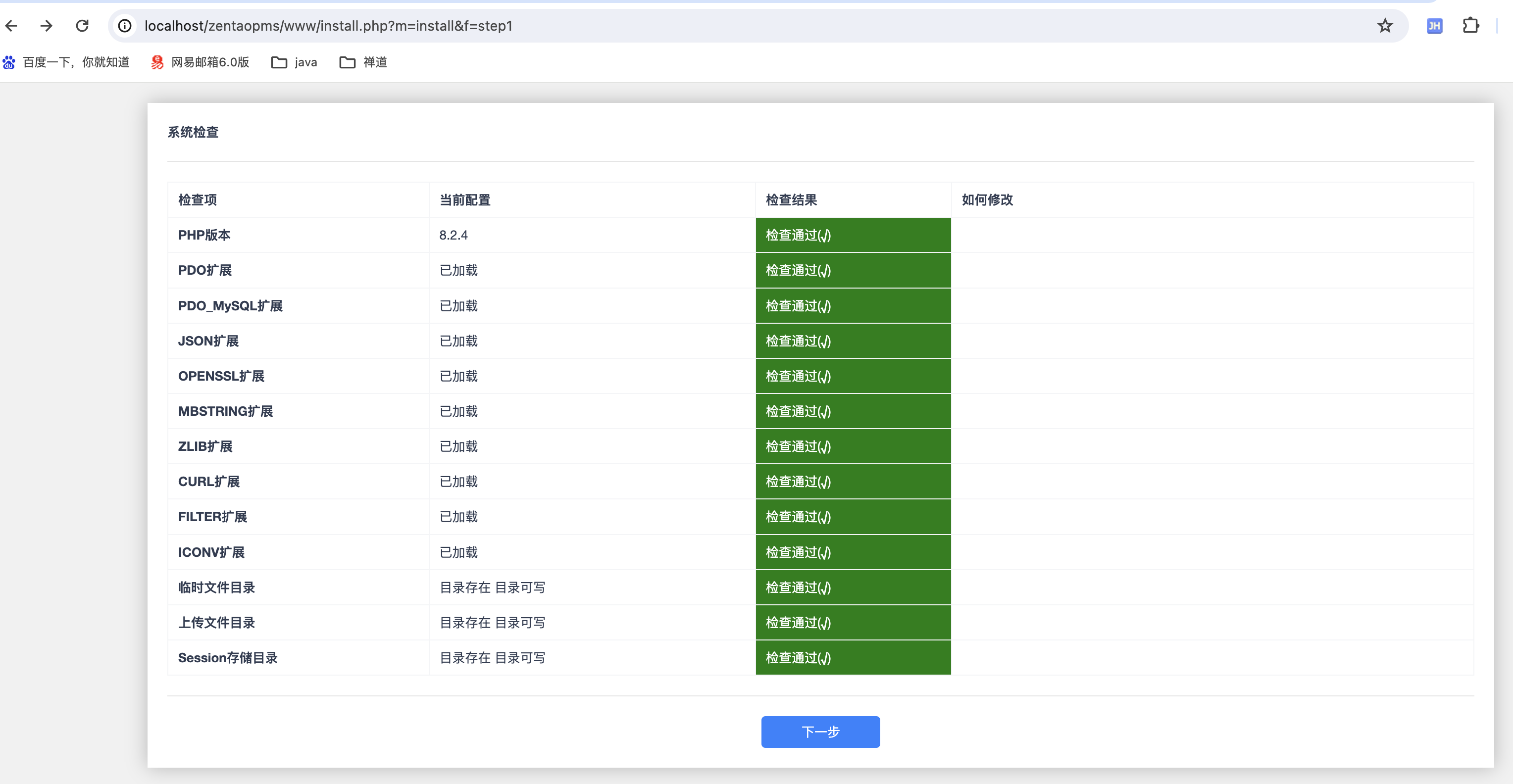Open the Baidu bookmark
The height and width of the screenshot is (784, 1513).
[66, 62]
